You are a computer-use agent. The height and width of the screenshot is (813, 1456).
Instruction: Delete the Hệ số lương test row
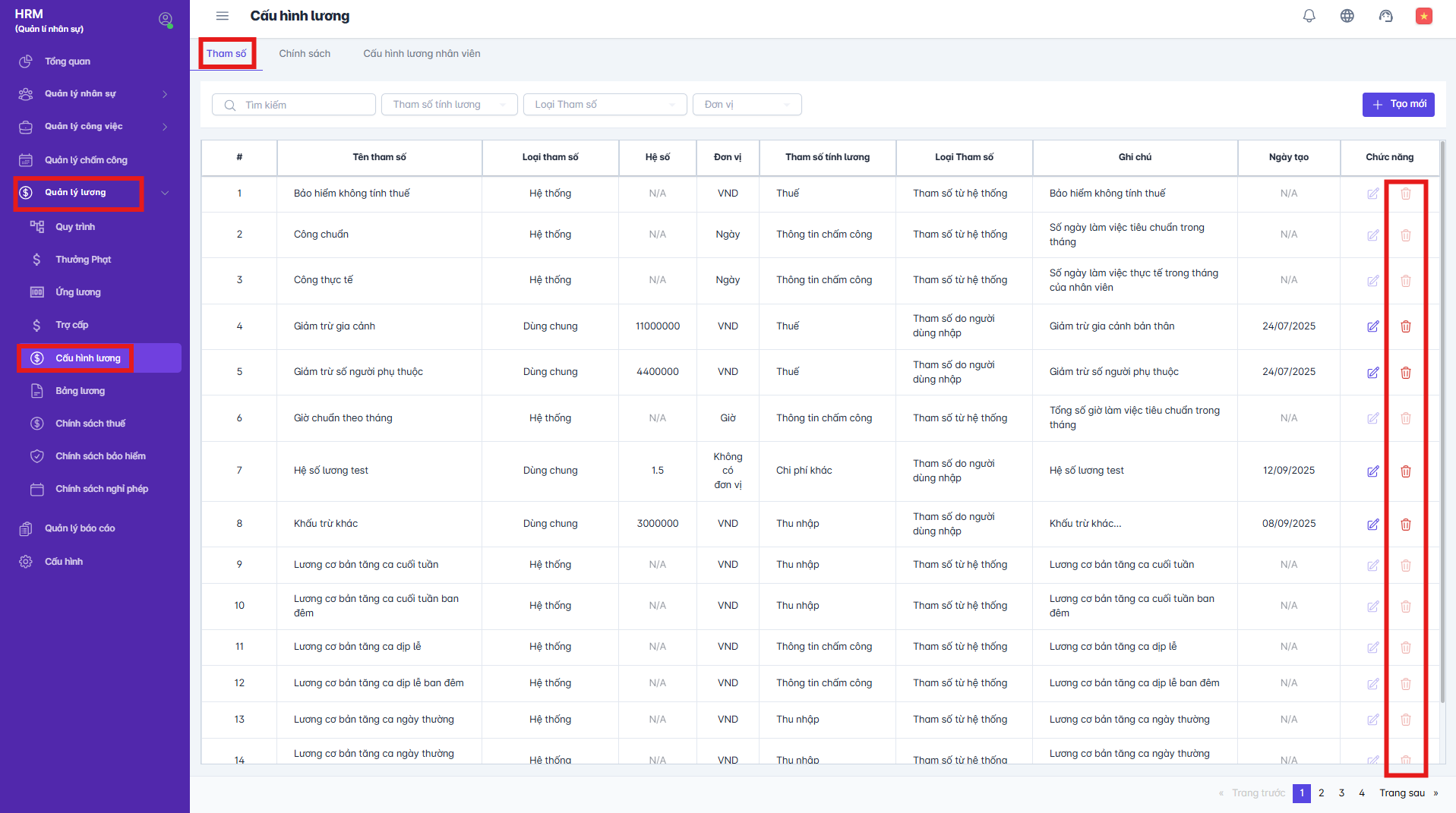coord(1405,471)
